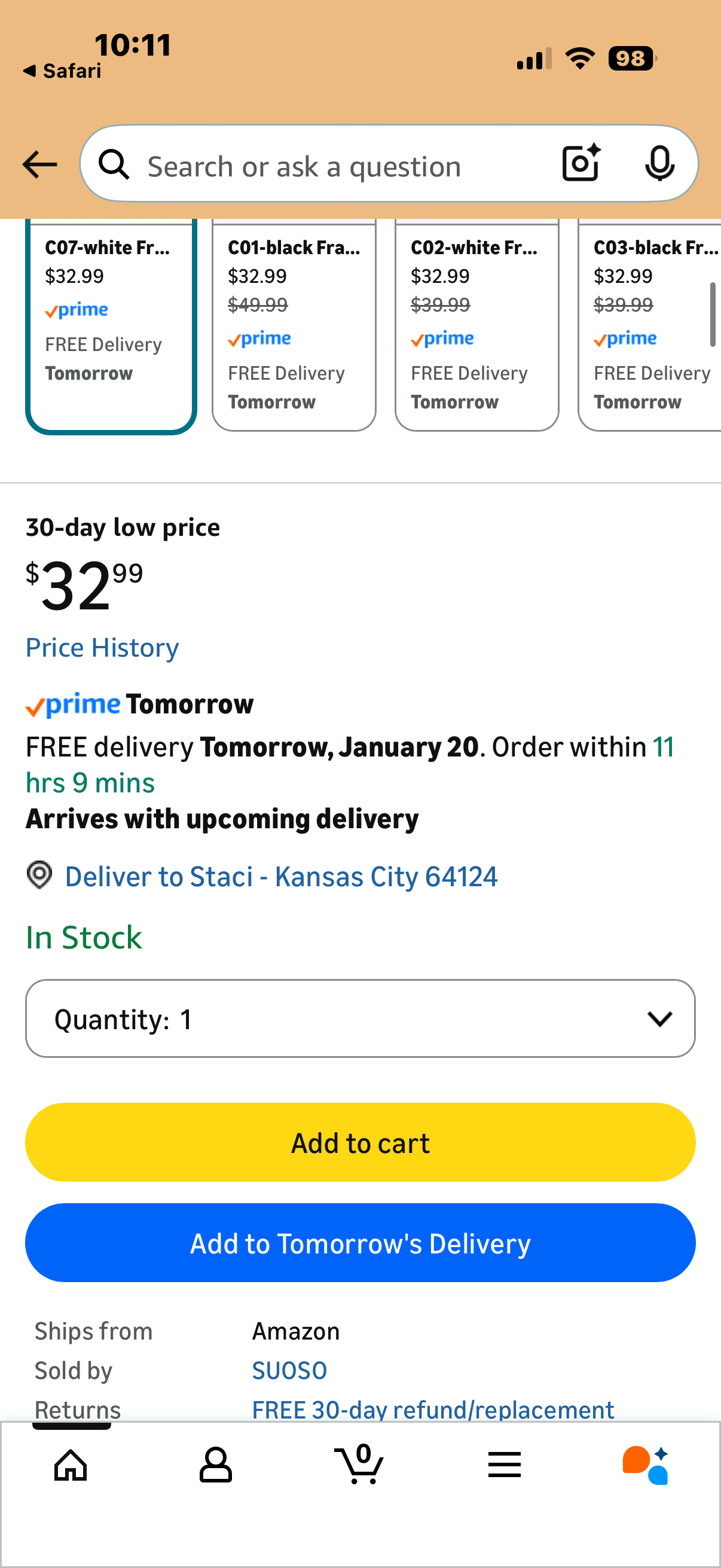Image resolution: width=721 pixels, height=1568 pixels.
Task: Open the Rufus AI assistant icon
Action: 646,1465
